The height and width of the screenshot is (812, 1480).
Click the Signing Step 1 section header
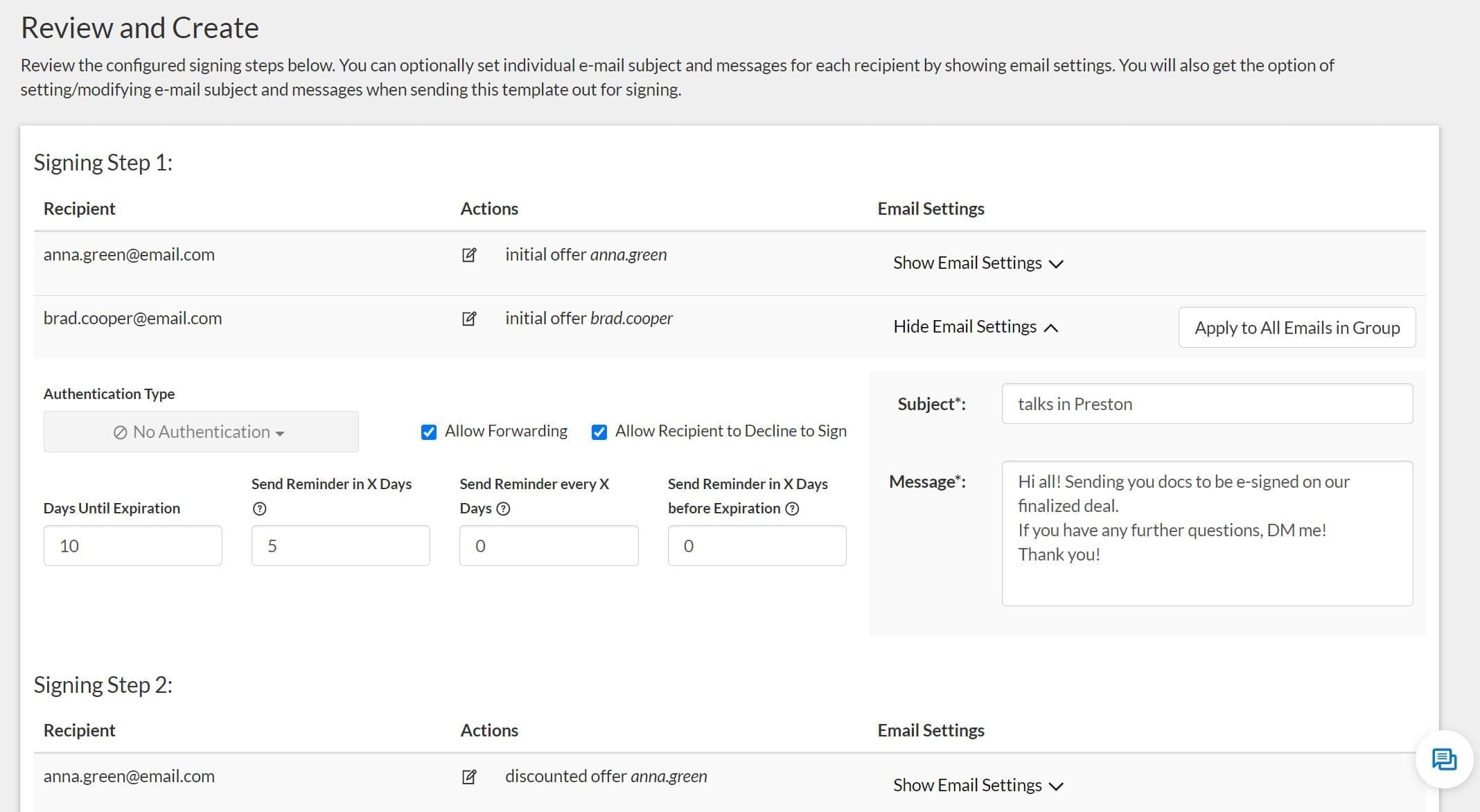(104, 162)
